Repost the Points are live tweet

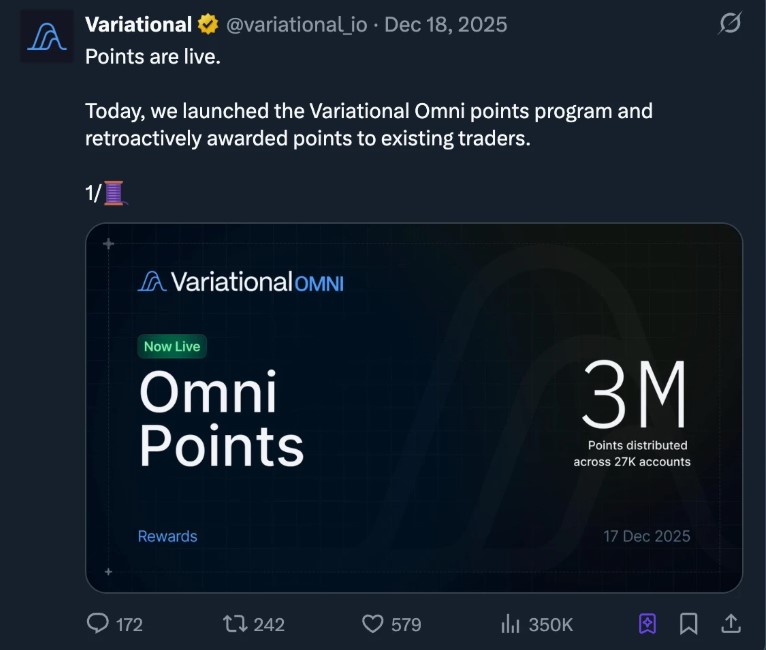tap(233, 624)
